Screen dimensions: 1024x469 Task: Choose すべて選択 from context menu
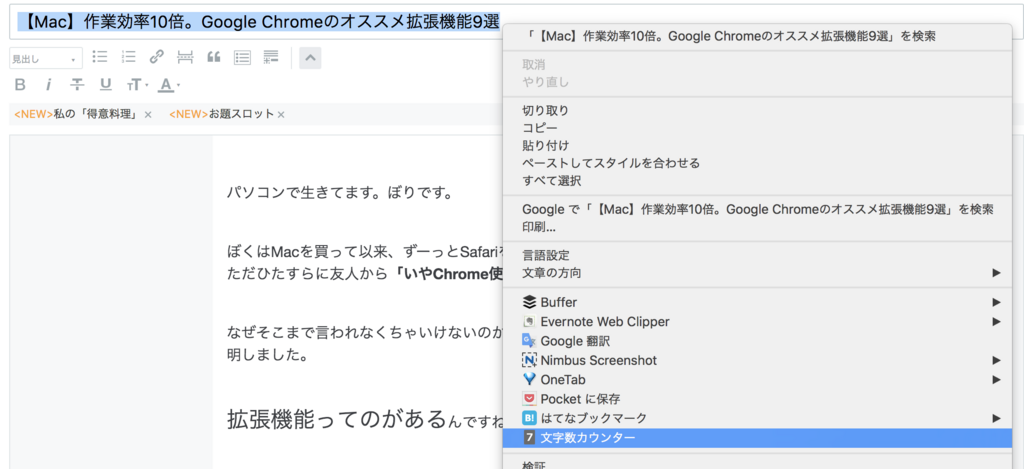point(757,181)
